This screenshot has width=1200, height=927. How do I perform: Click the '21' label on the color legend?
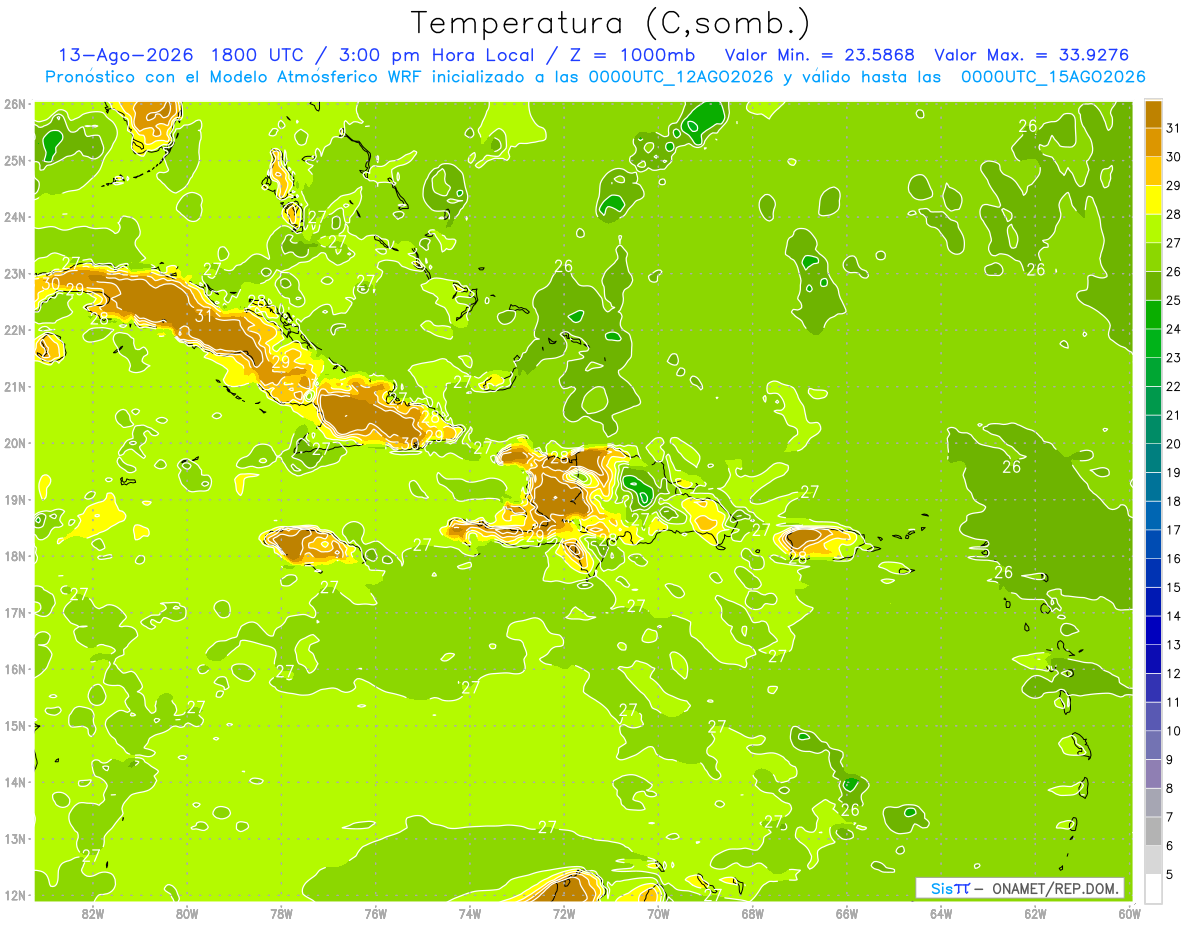[1173, 415]
